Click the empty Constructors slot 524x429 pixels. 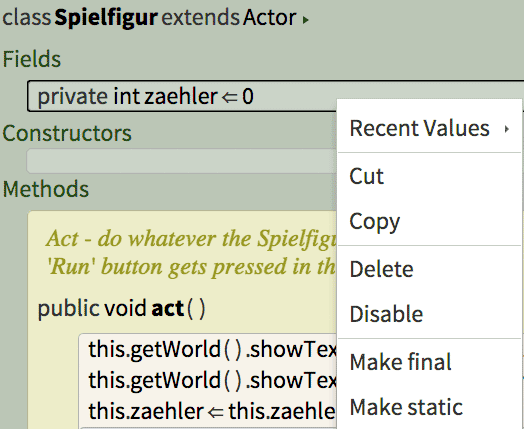[182, 161]
